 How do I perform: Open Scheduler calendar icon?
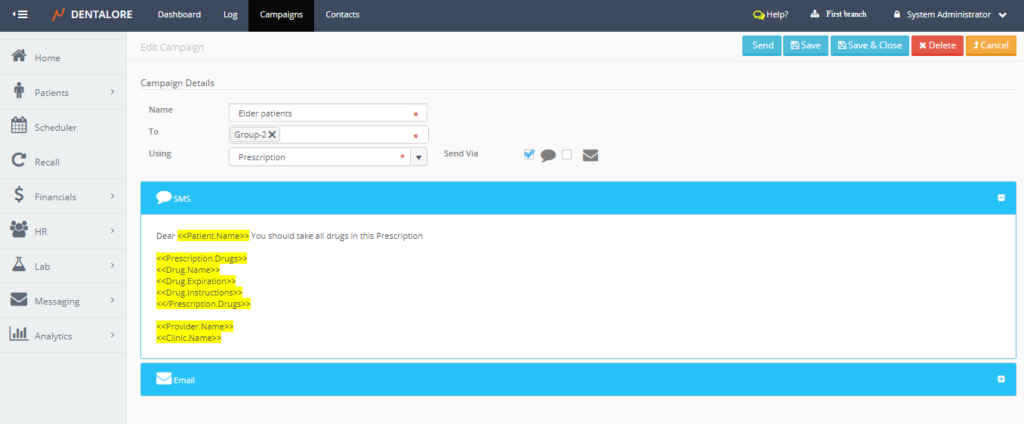(18, 126)
